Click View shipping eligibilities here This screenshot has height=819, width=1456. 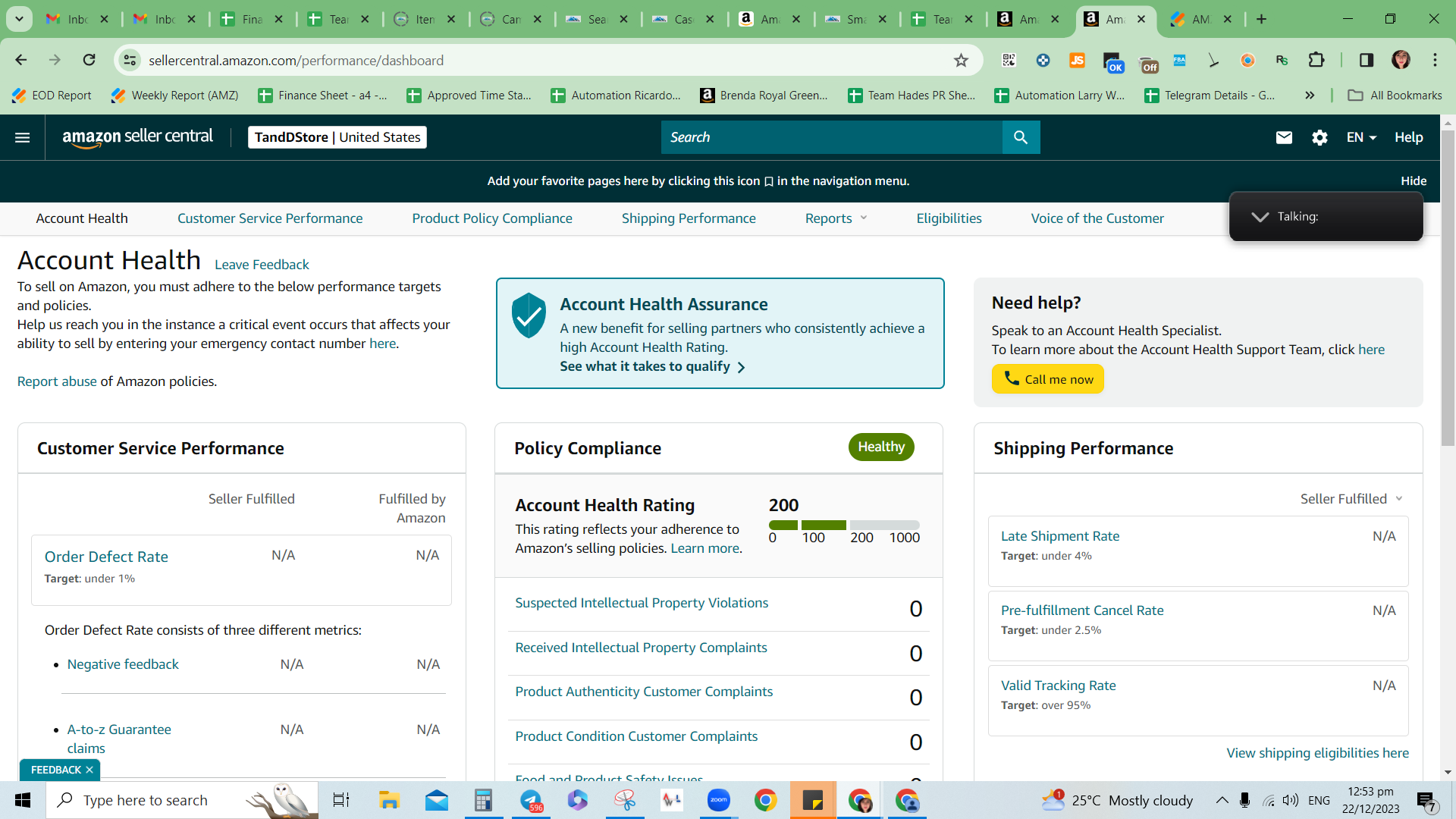(1317, 753)
